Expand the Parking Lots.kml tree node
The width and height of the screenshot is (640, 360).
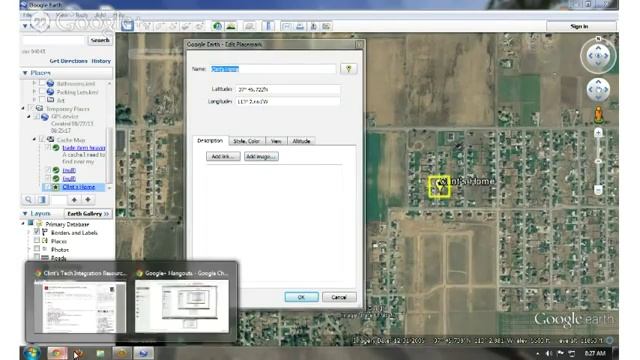(x=34, y=92)
